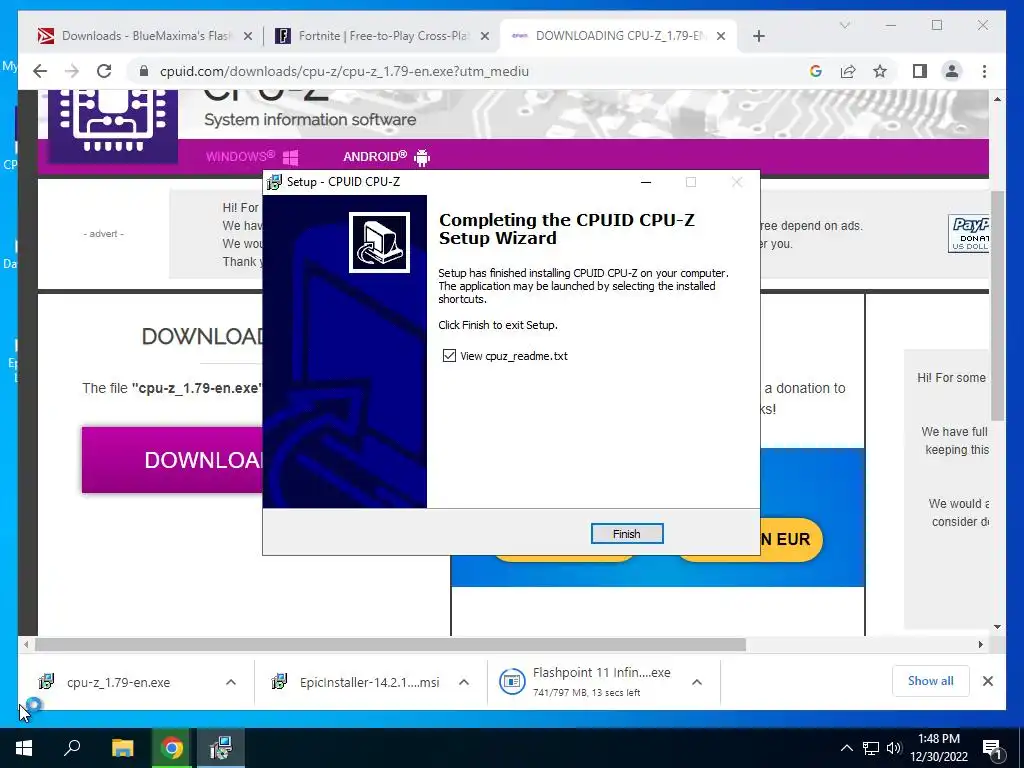
Task: Click the scroll right arrow
Action: pyautogui.click(x=980, y=645)
